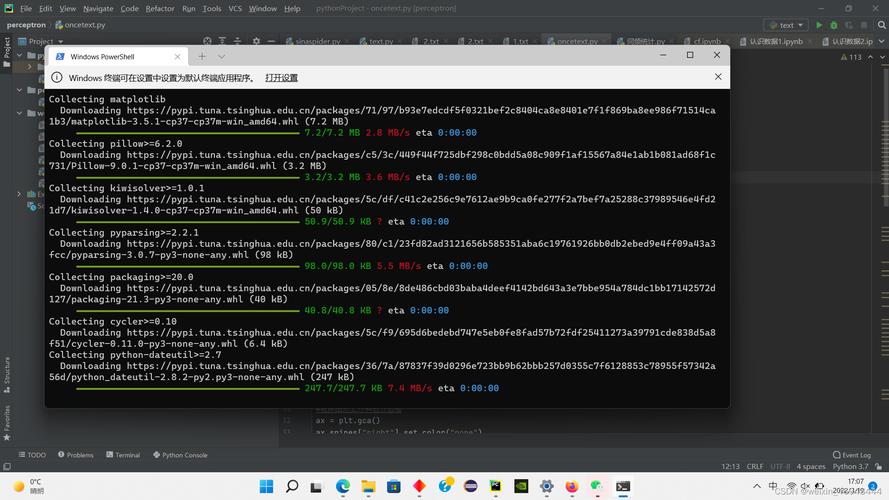Start debugging with the bug icon
This screenshot has width=889, height=500.
click(833, 25)
